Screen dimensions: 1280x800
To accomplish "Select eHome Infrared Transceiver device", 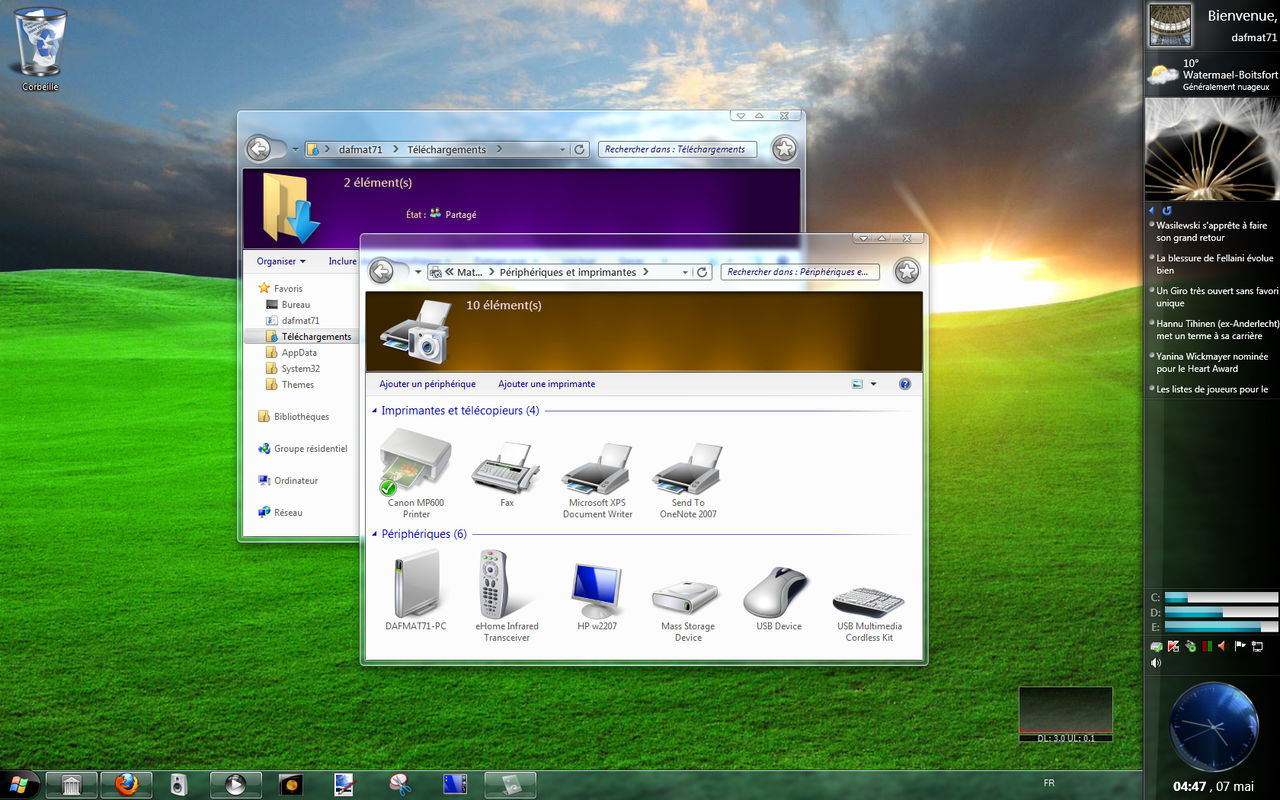I will (x=507, y=595).
